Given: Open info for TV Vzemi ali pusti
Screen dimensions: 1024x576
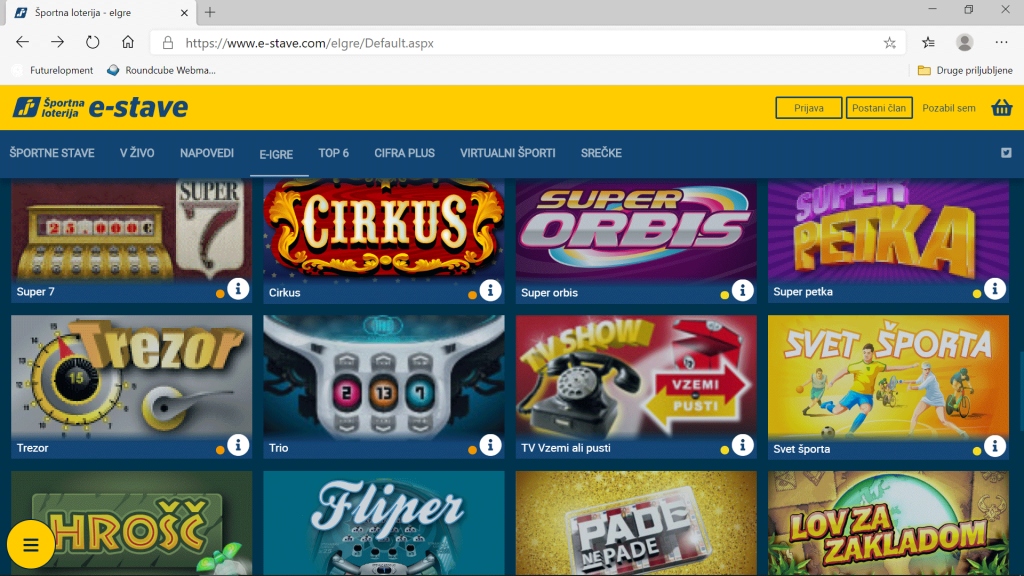Looking at the screenshot, I should [743, 445].
